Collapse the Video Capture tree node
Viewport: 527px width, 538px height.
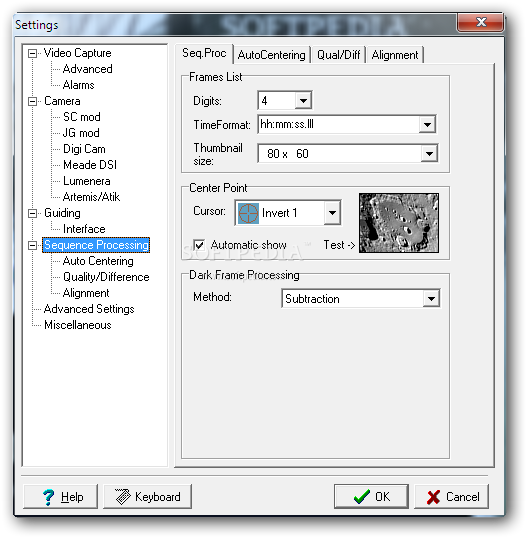32,53
